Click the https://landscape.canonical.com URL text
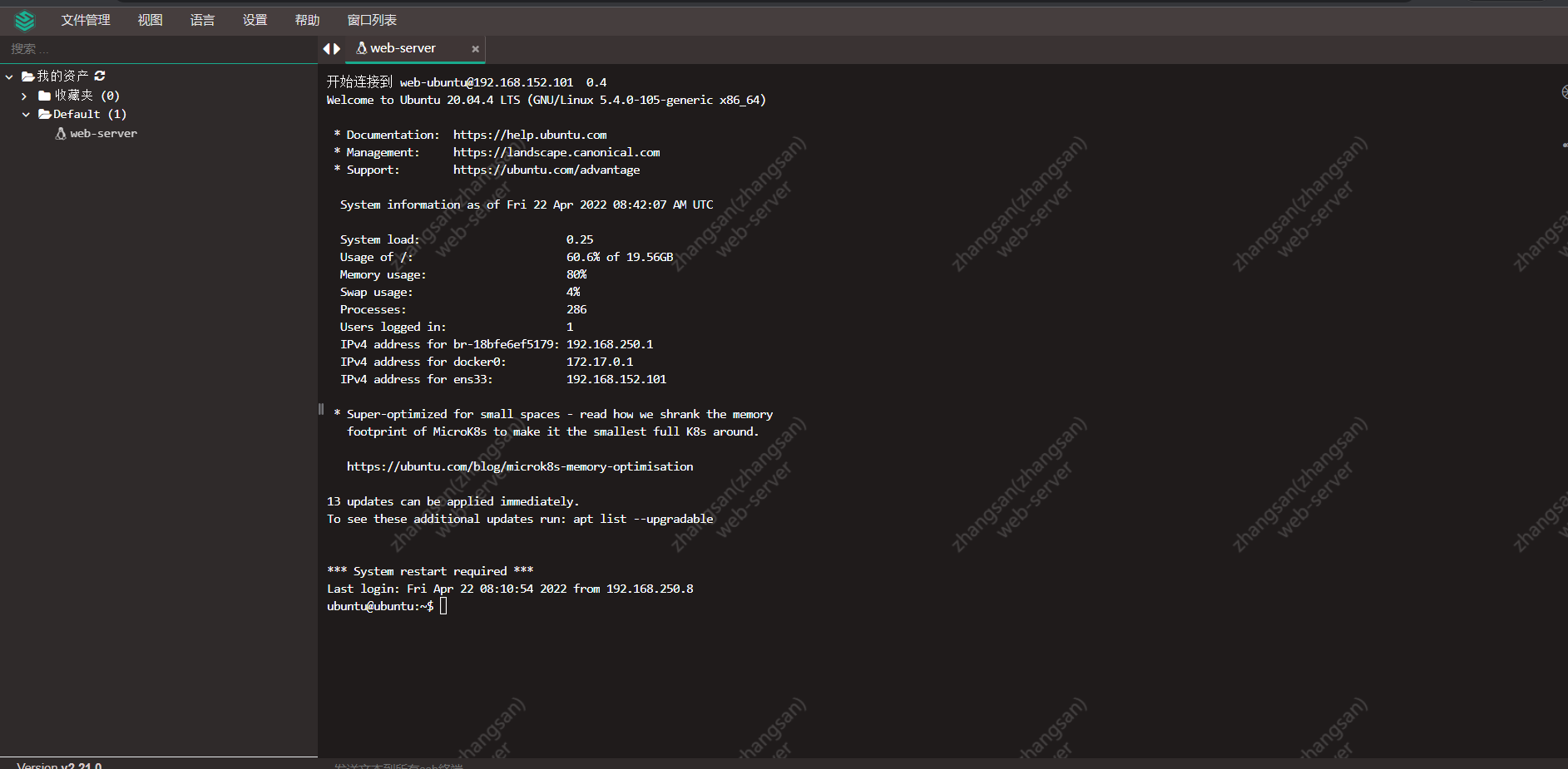 [556, 152]
